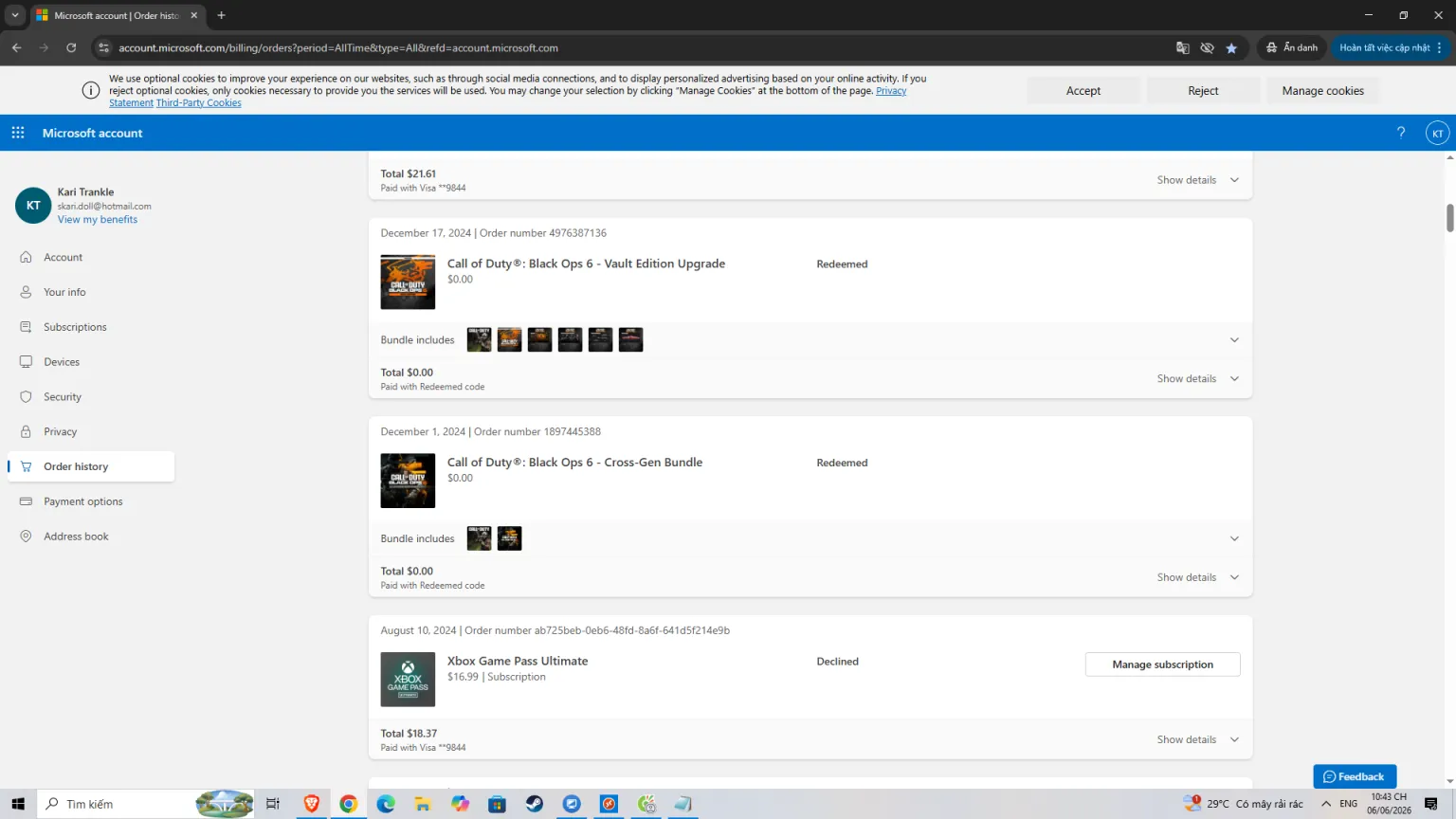Expand Bundle includes for Vault Edition Upgrade
1456x819 pixels.
(1234, 340)
